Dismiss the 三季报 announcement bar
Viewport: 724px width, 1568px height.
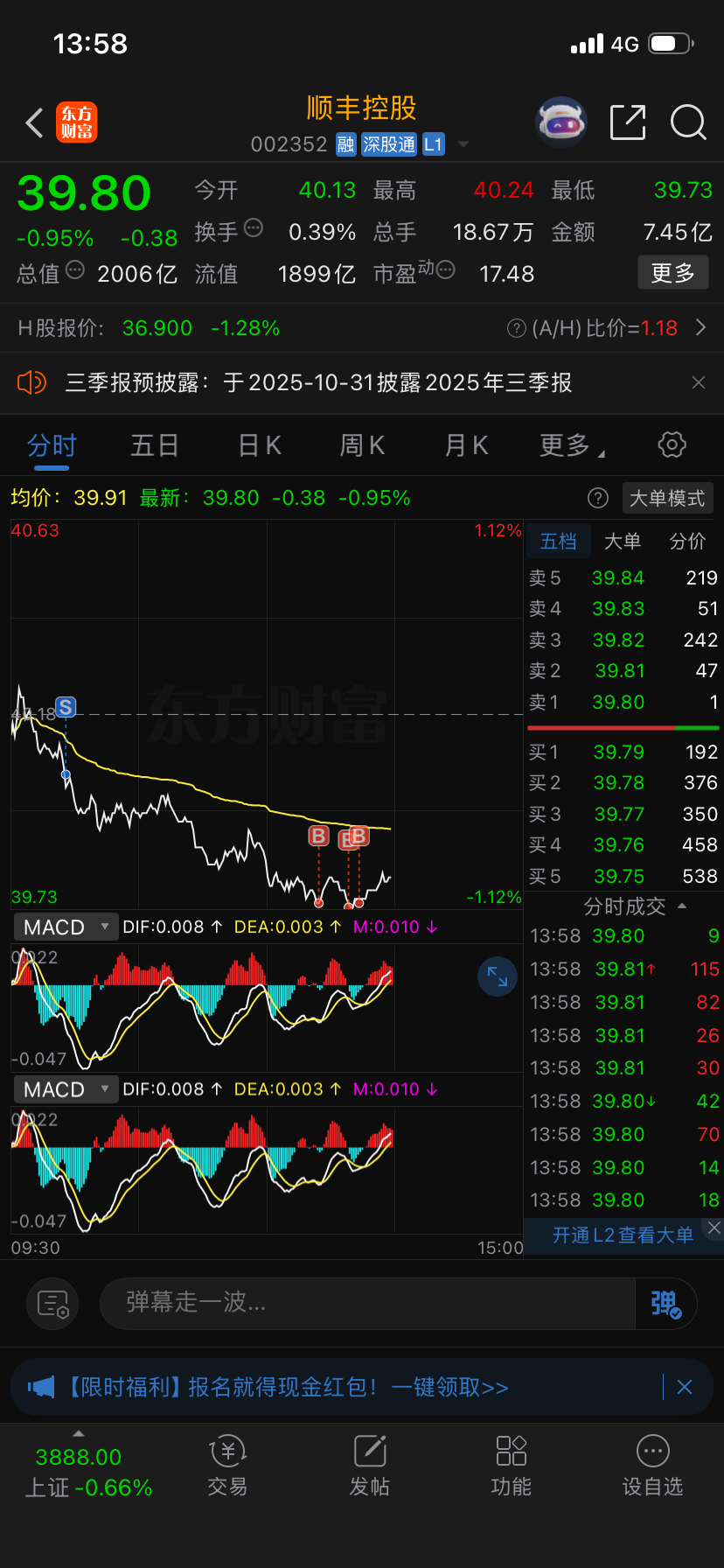click(699, 382)
